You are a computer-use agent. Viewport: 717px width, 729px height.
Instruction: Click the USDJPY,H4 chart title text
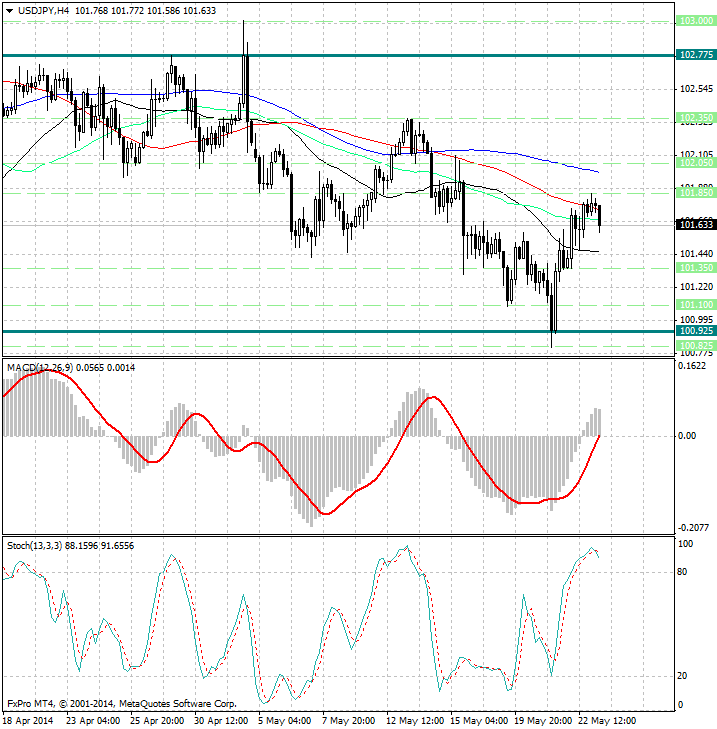[43, 10]
